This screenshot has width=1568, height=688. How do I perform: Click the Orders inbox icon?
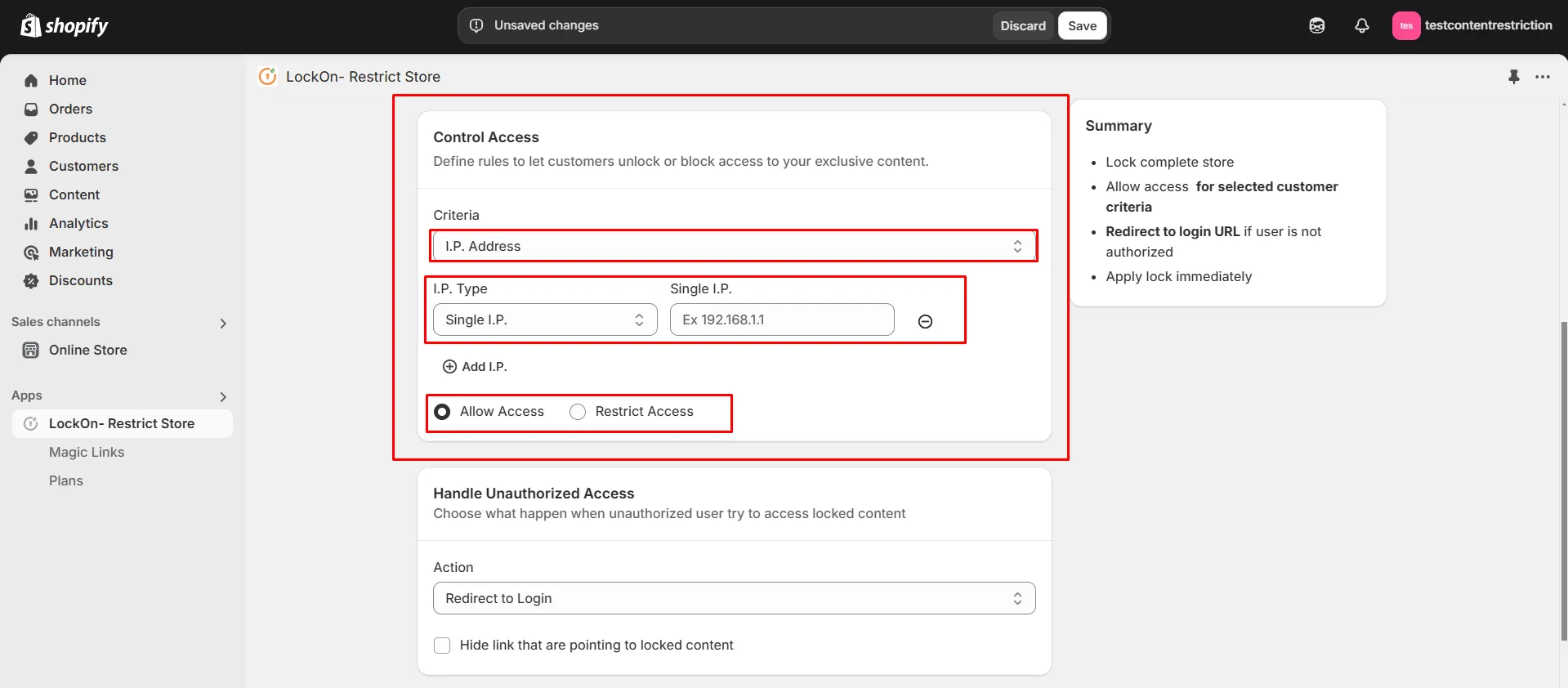coord(31,109)
